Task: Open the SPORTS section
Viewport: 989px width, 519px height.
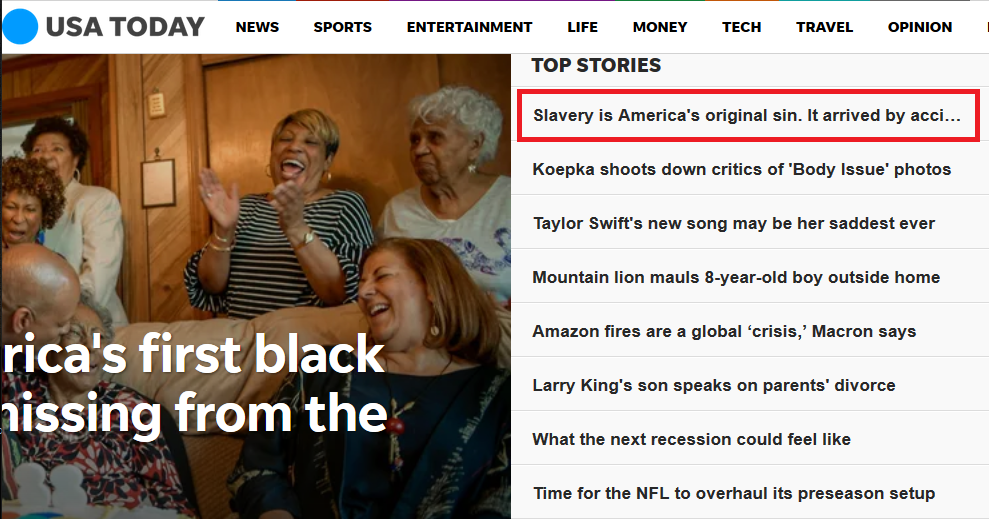Action: 342,27
